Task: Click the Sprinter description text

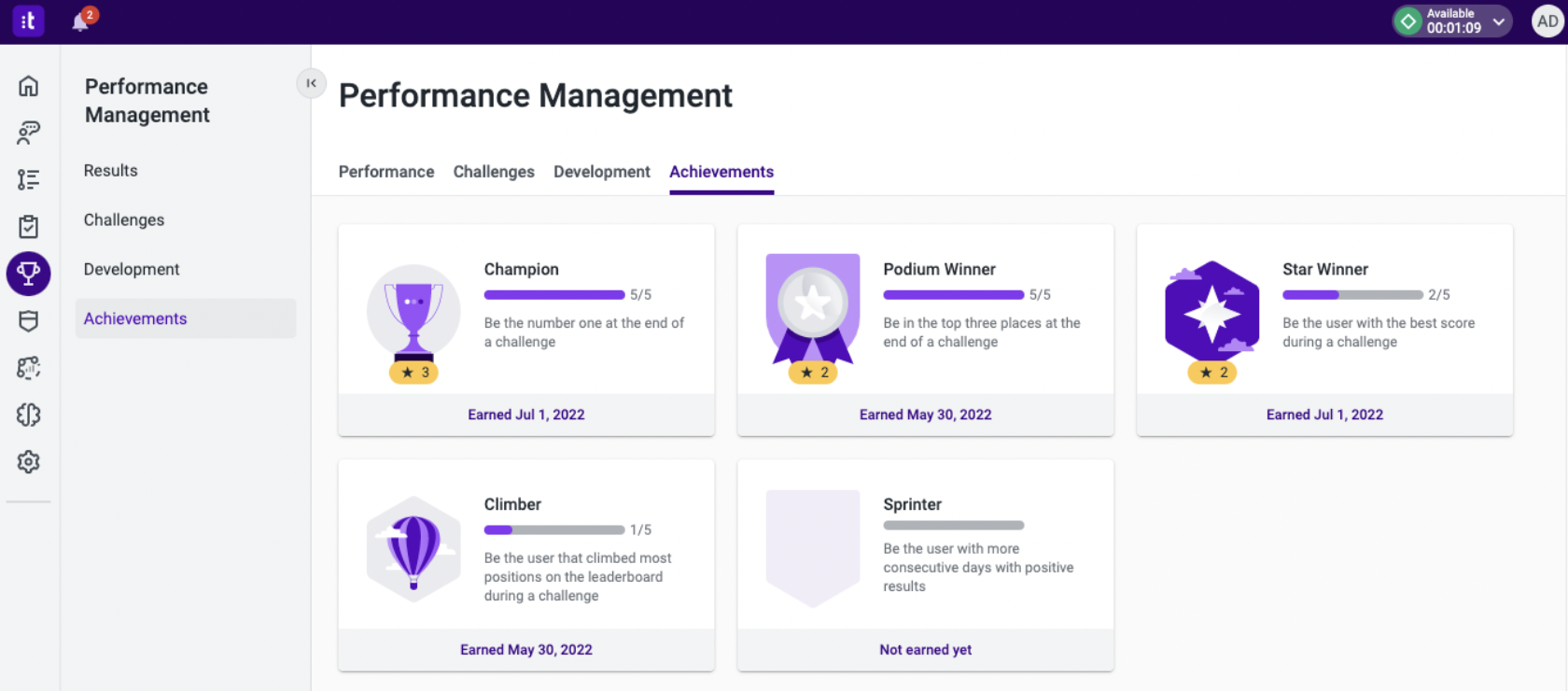Action: pyautogui.click(x=979, y=568)
